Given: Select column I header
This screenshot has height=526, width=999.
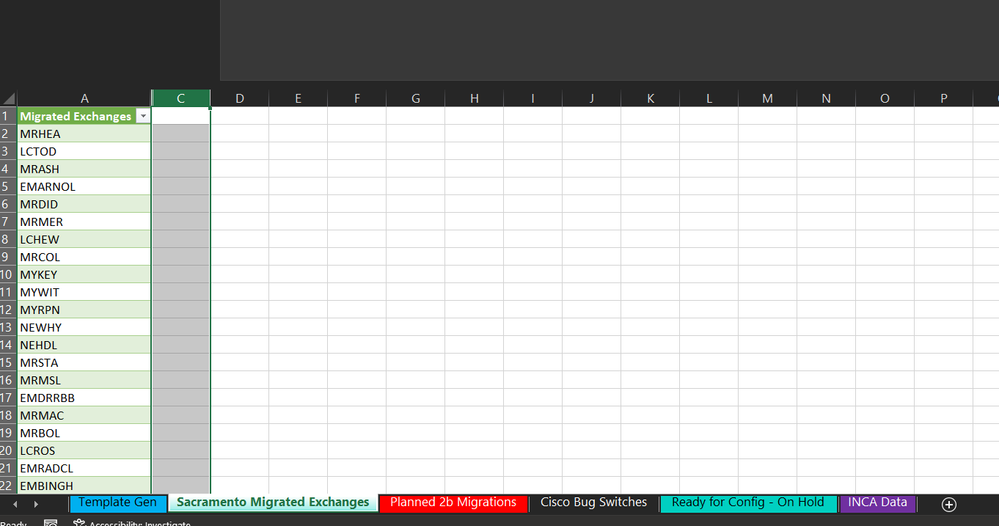Looking at the screenshot, I should 533,98.
